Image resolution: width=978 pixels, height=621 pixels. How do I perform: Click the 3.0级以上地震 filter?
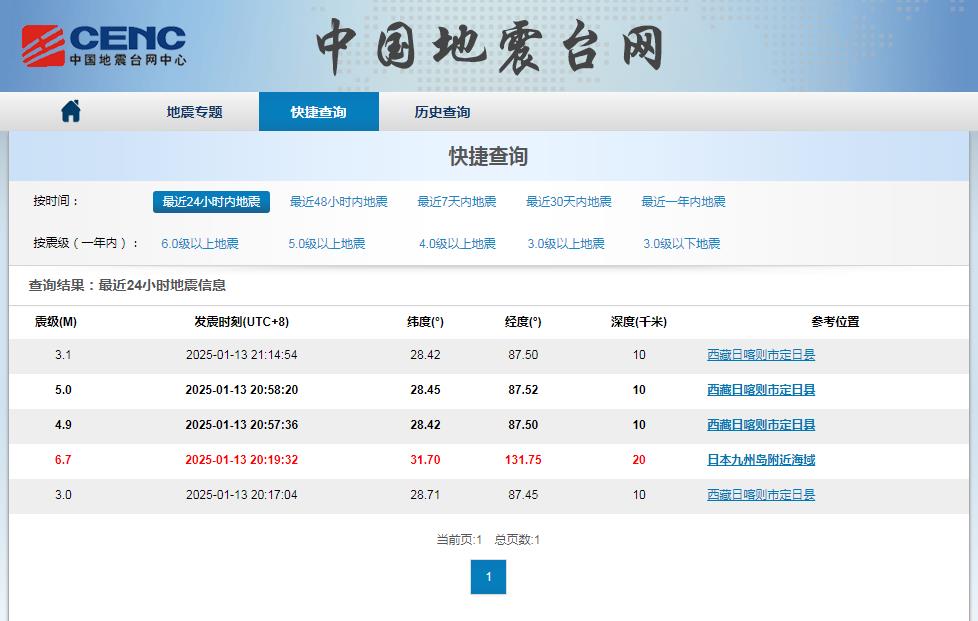pos(566,244)
